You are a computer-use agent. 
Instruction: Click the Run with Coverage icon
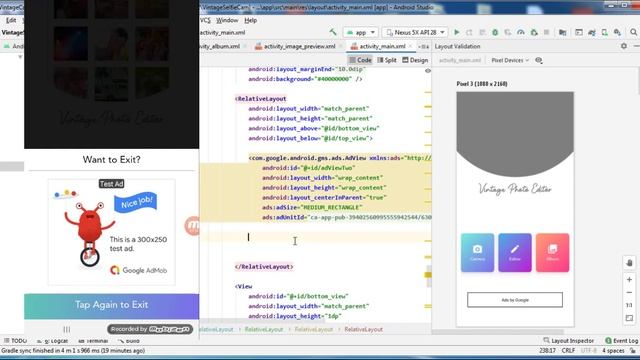(x=508, y=32)
